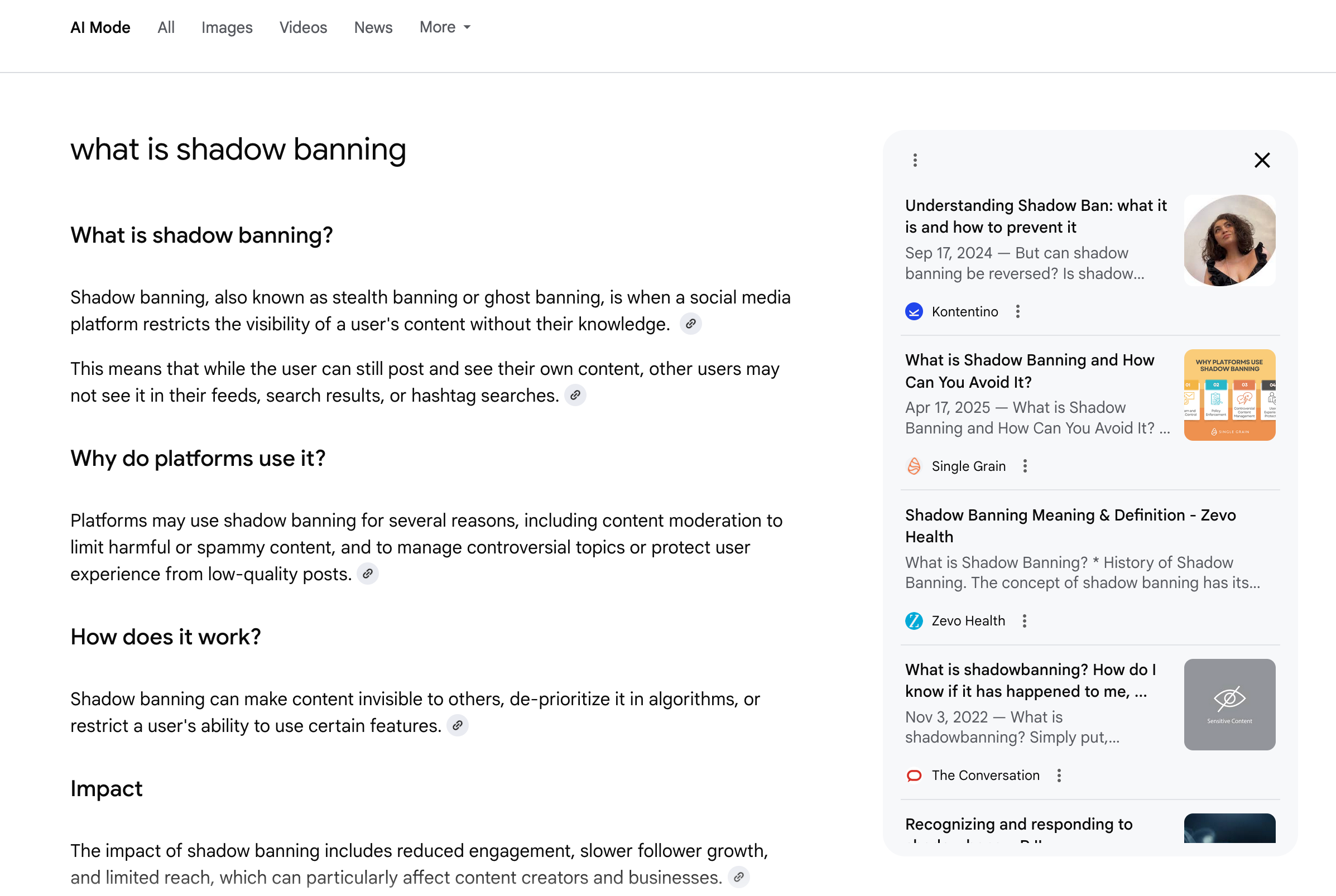
Task: Click the Sensitive Content hidden thumbnail
Action: click(x=1229, y=705)
